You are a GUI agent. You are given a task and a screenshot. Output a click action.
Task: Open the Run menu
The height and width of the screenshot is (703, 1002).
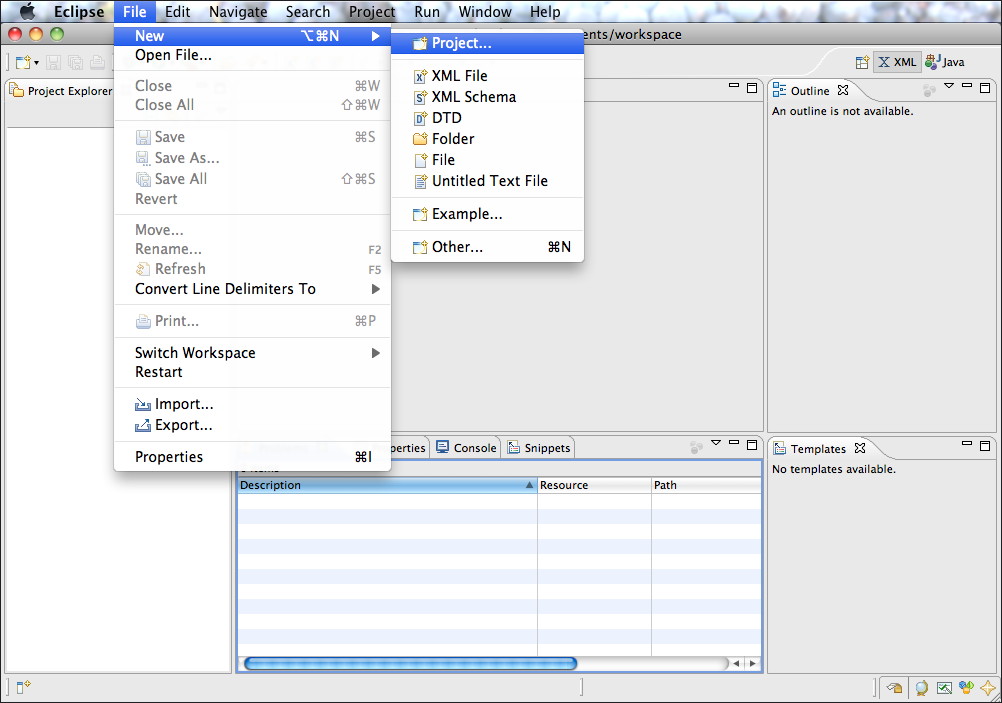pos(427,12)
